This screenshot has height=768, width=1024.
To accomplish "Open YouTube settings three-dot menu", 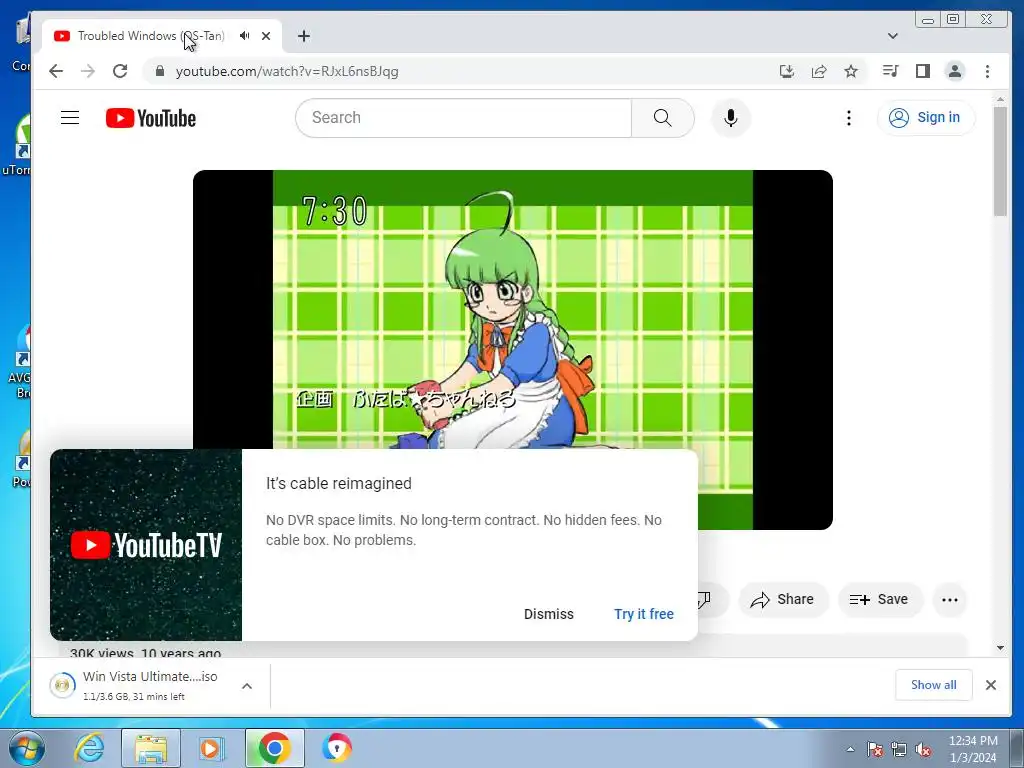I will pos(848,118).
